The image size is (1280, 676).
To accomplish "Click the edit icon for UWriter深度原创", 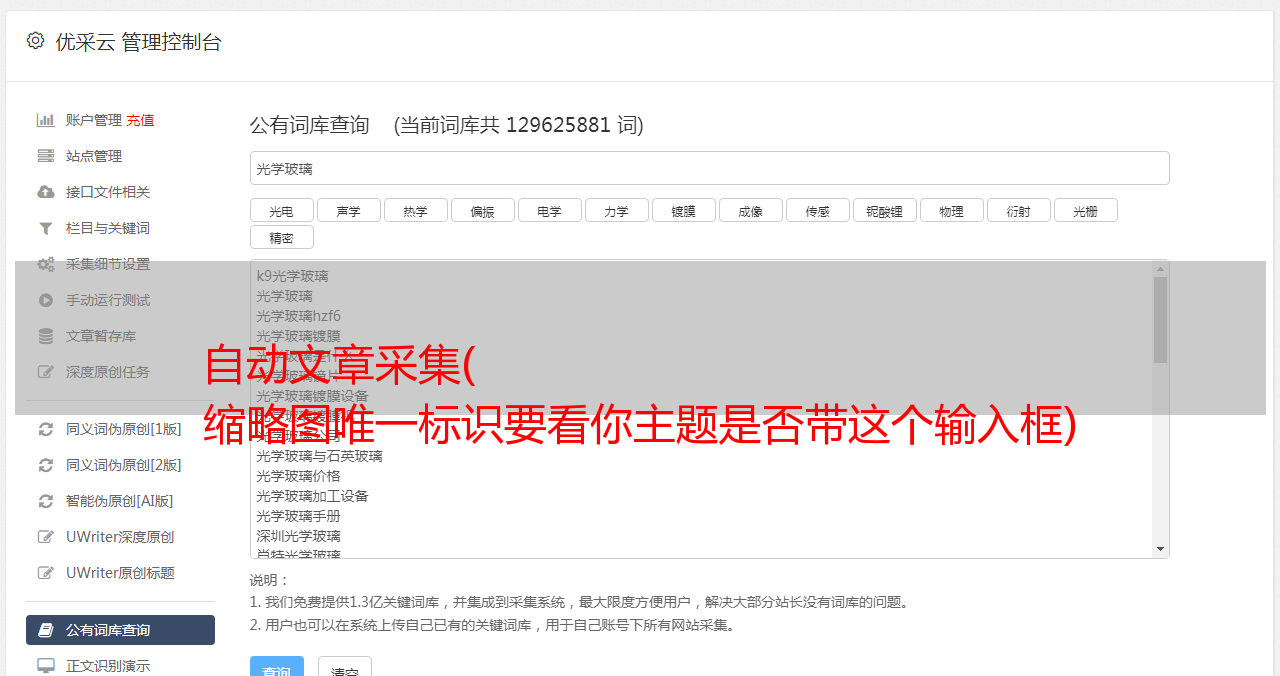I will [45, 537].
